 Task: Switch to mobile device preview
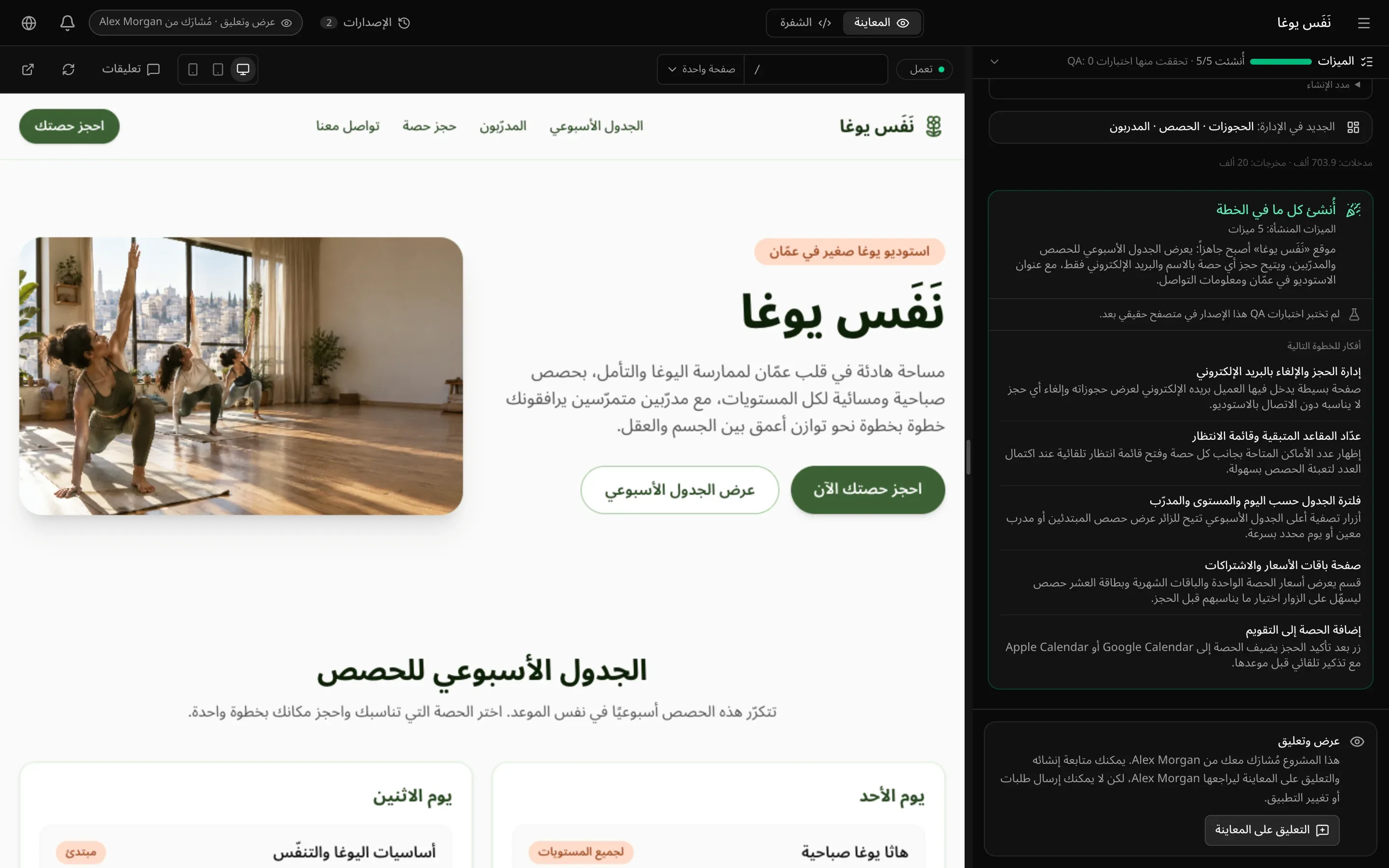[193, 69]
